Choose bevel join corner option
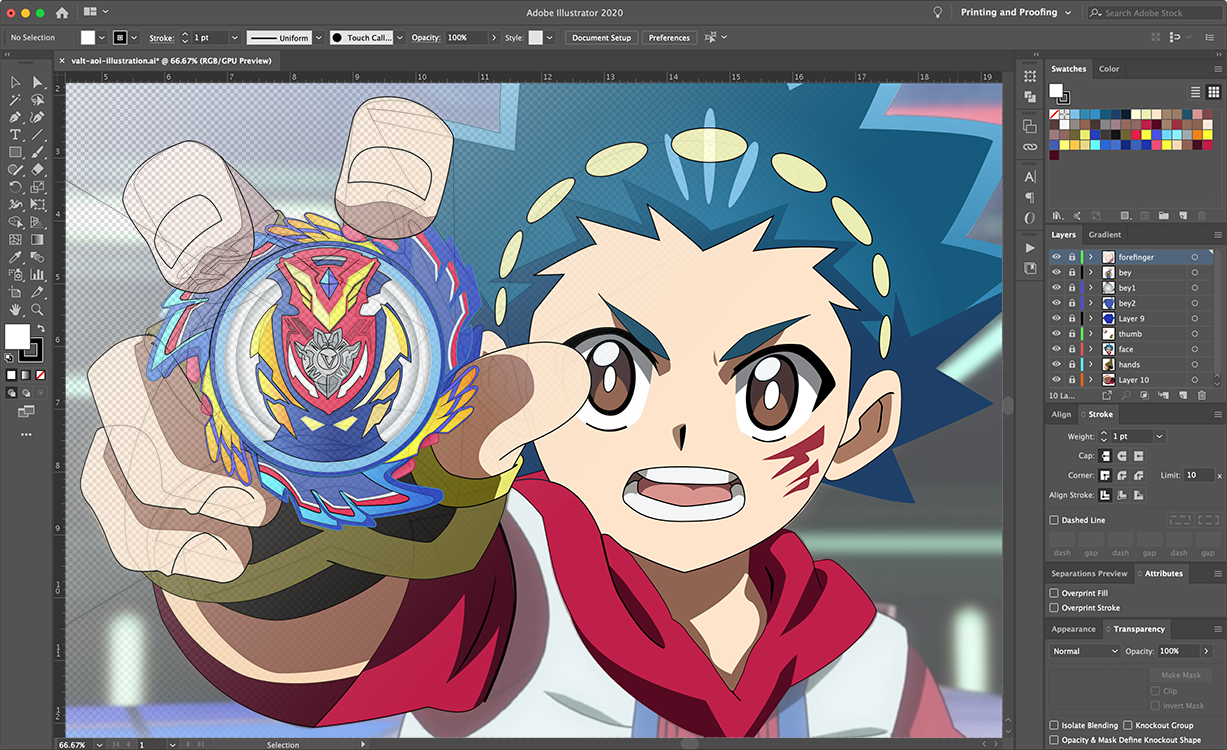Screen dimensions: 1227x750 coord(1138,475)
